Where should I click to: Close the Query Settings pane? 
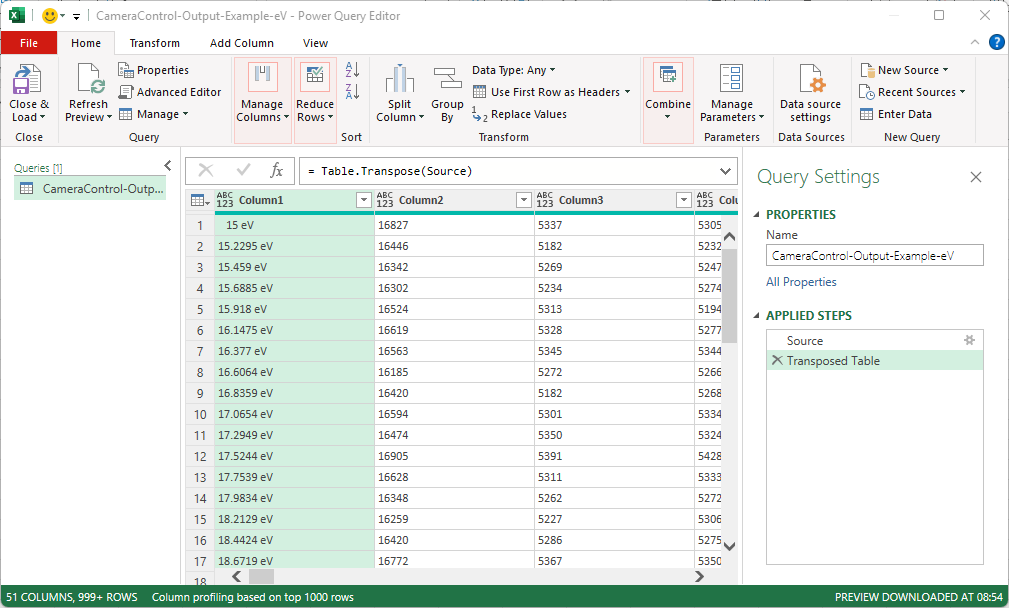tap(976, 177)
